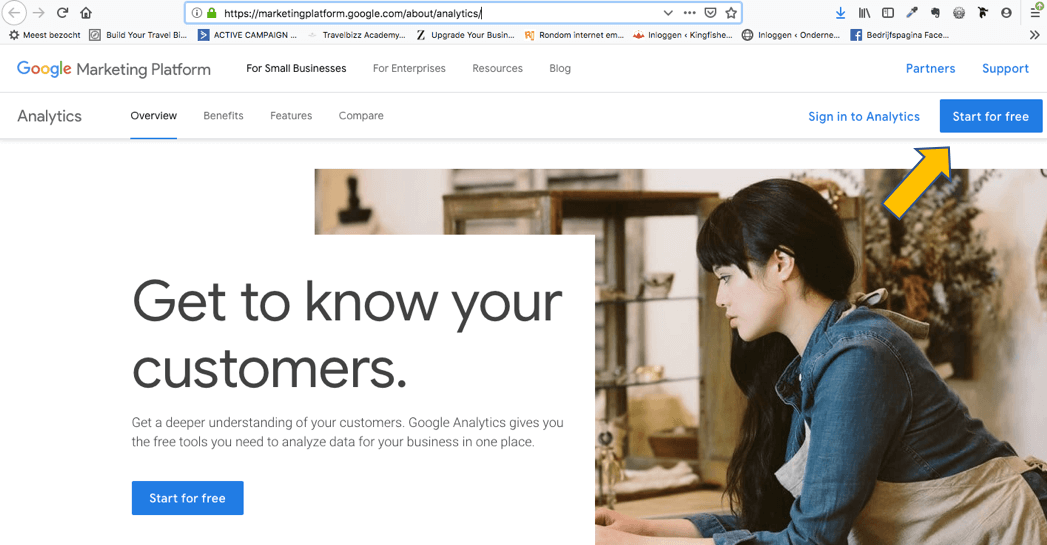Click the gray gear extension icon
The image size is (1047, 545).
[x=959, y=13]
